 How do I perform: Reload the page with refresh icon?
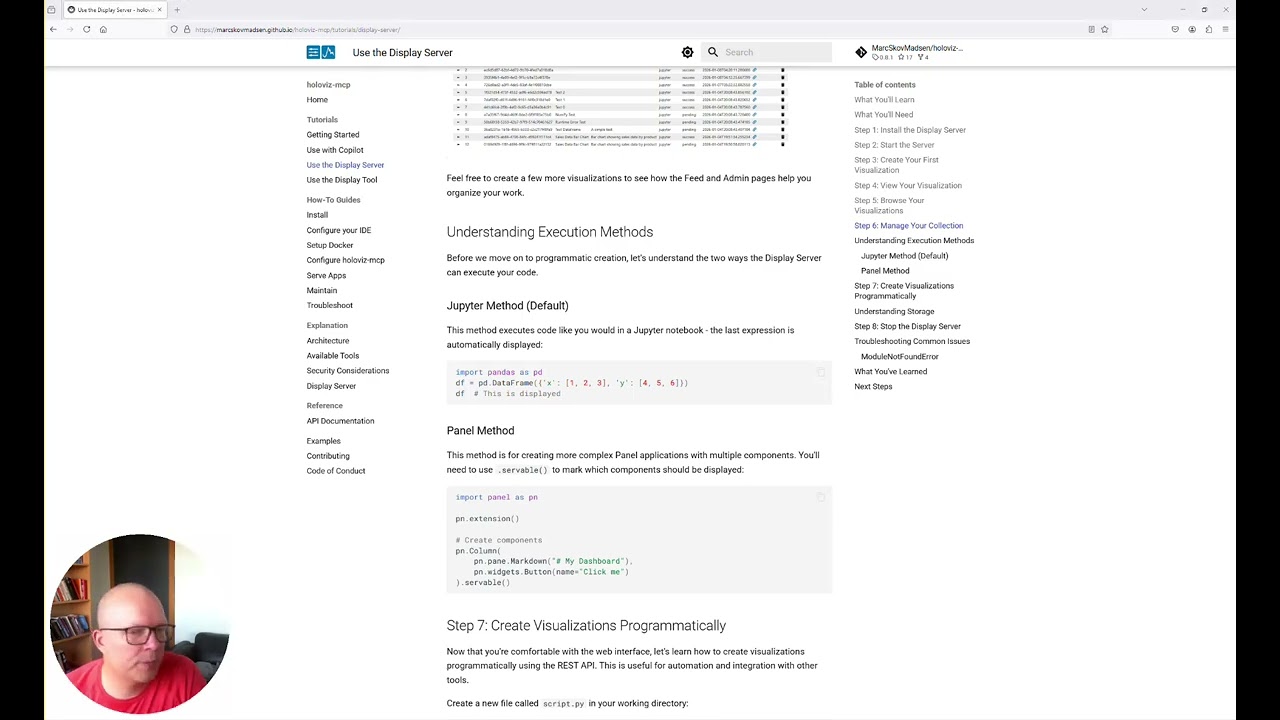coord(86,29)
